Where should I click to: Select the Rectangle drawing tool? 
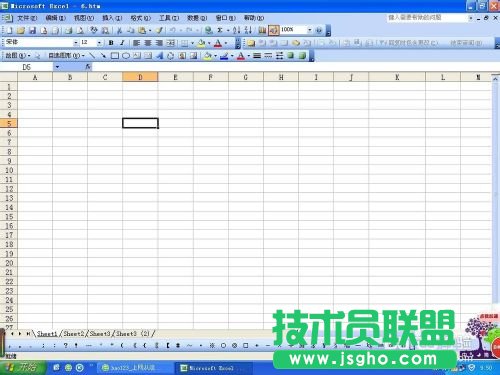point(115,56)
